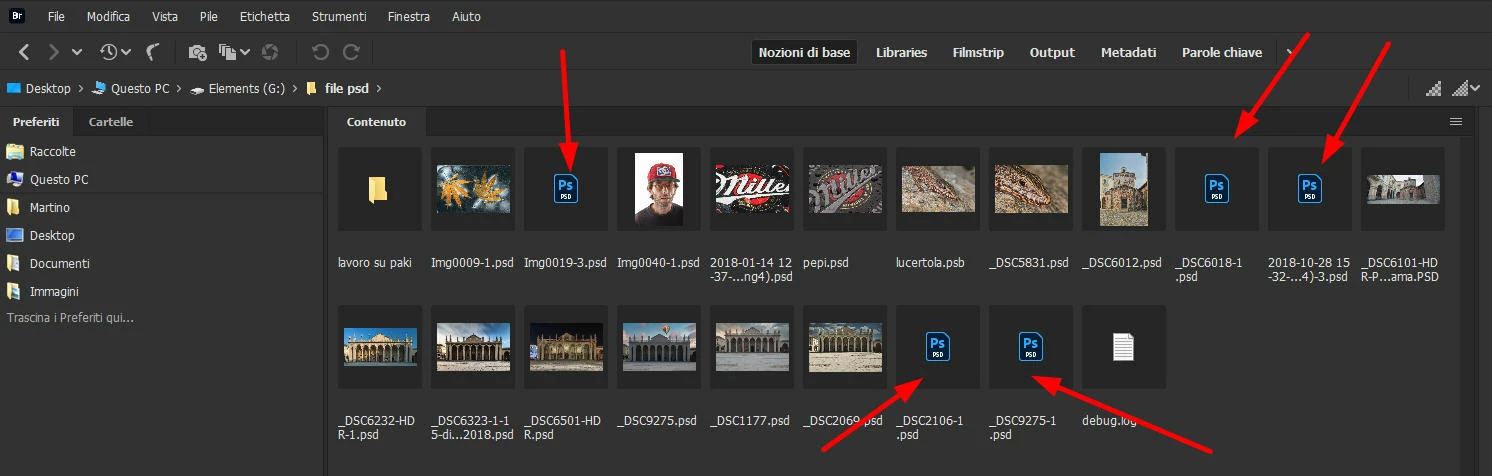Click file psd in the breadcrumb
Image resolution: width=1492 pixels, height=476 pixels.
tap(347, 88)
